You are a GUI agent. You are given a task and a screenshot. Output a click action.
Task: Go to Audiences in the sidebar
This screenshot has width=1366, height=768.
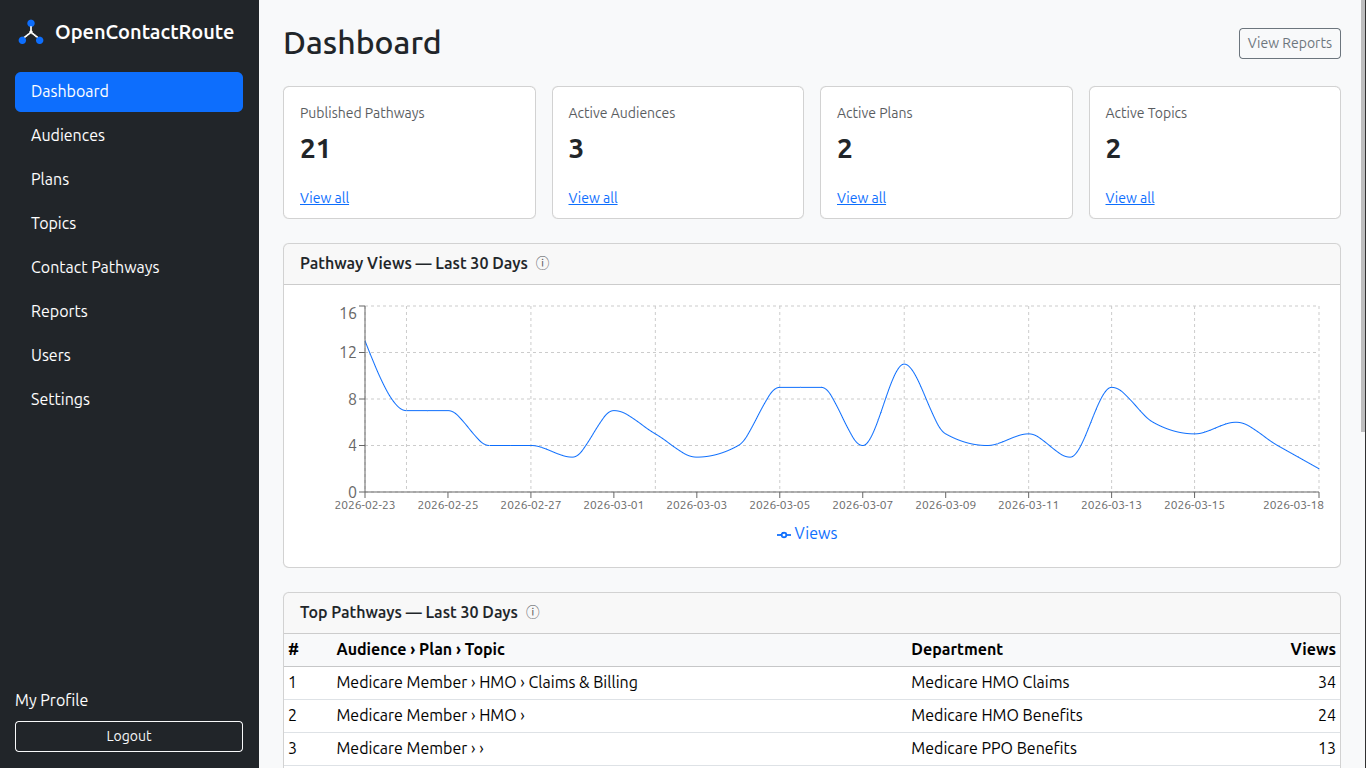click(68, 135)
